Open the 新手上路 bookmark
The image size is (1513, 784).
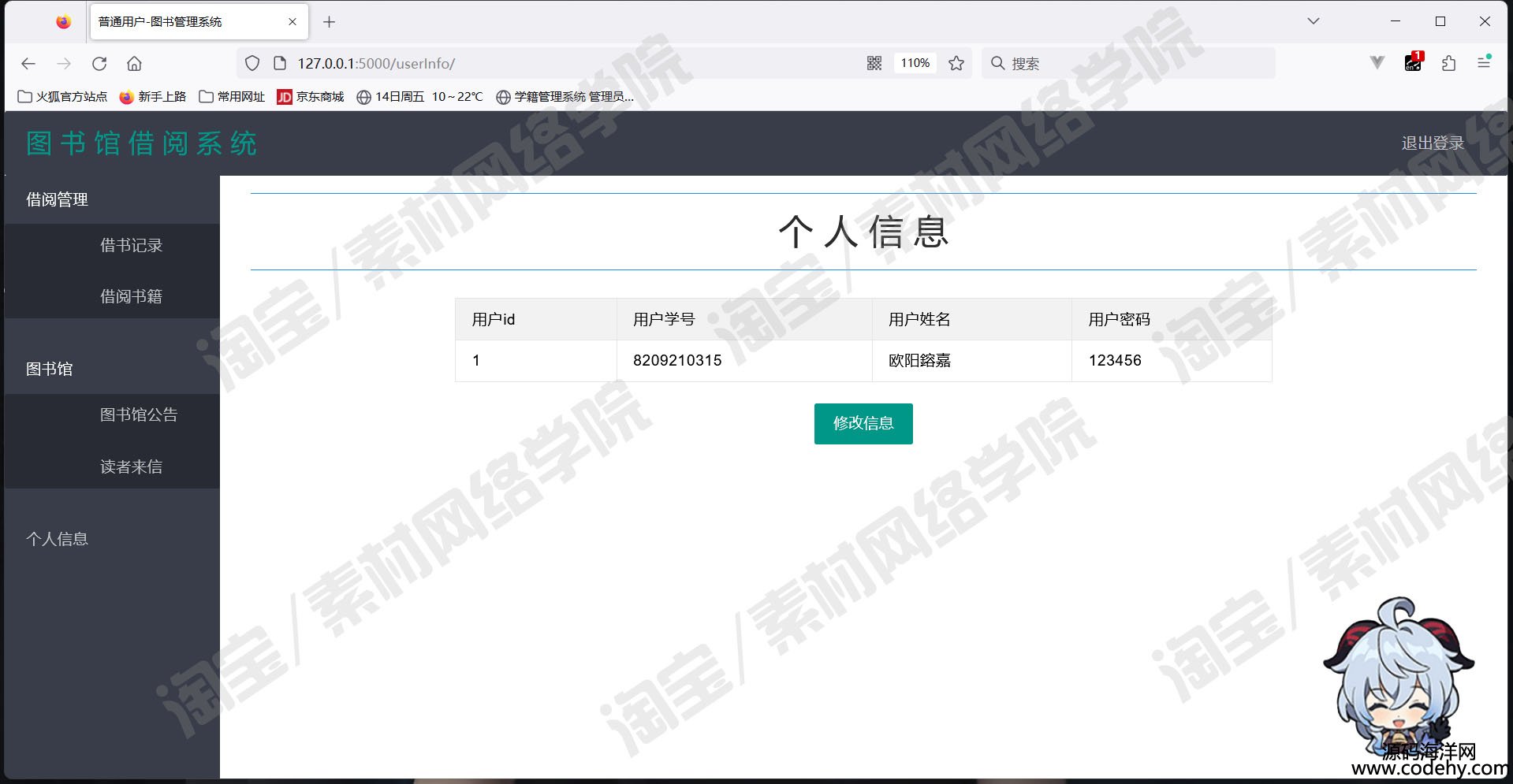point(153,97)
